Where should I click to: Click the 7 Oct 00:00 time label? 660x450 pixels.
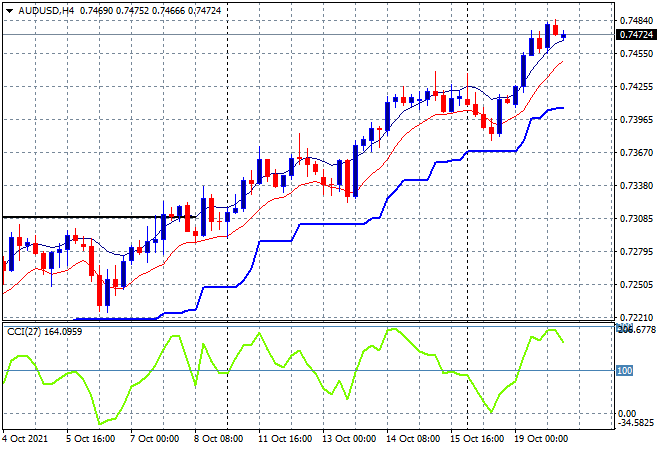154,439
